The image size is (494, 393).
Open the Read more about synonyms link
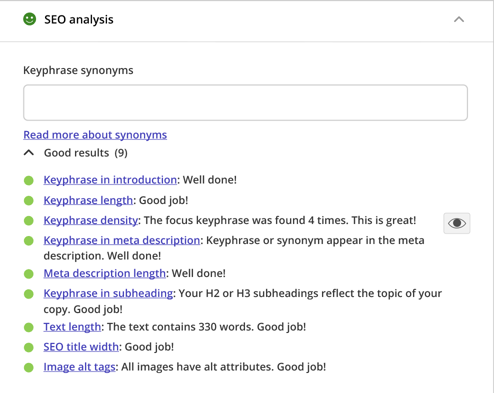coord(95,135)
